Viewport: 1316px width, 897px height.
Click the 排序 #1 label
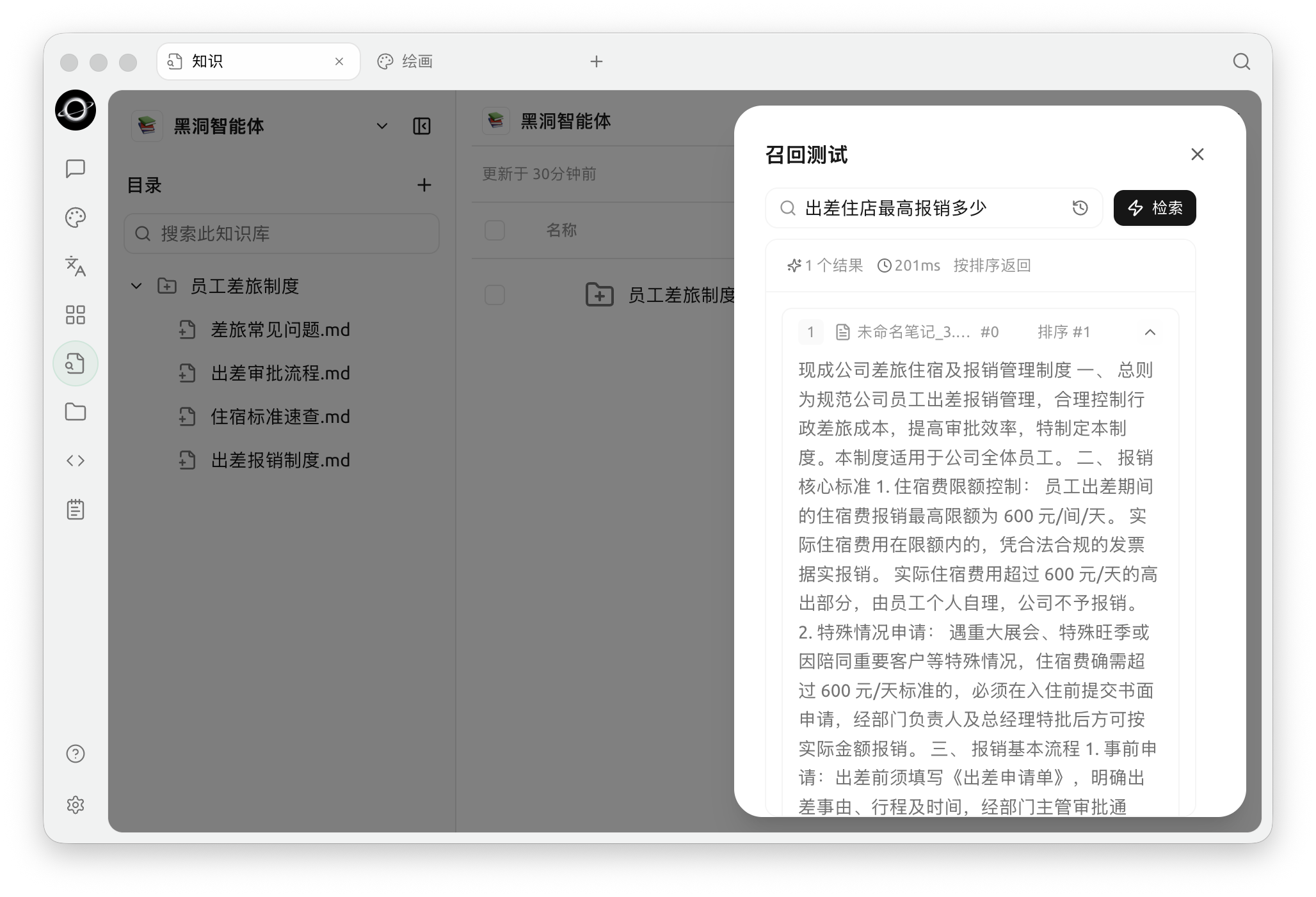[x=1063, y=332]
